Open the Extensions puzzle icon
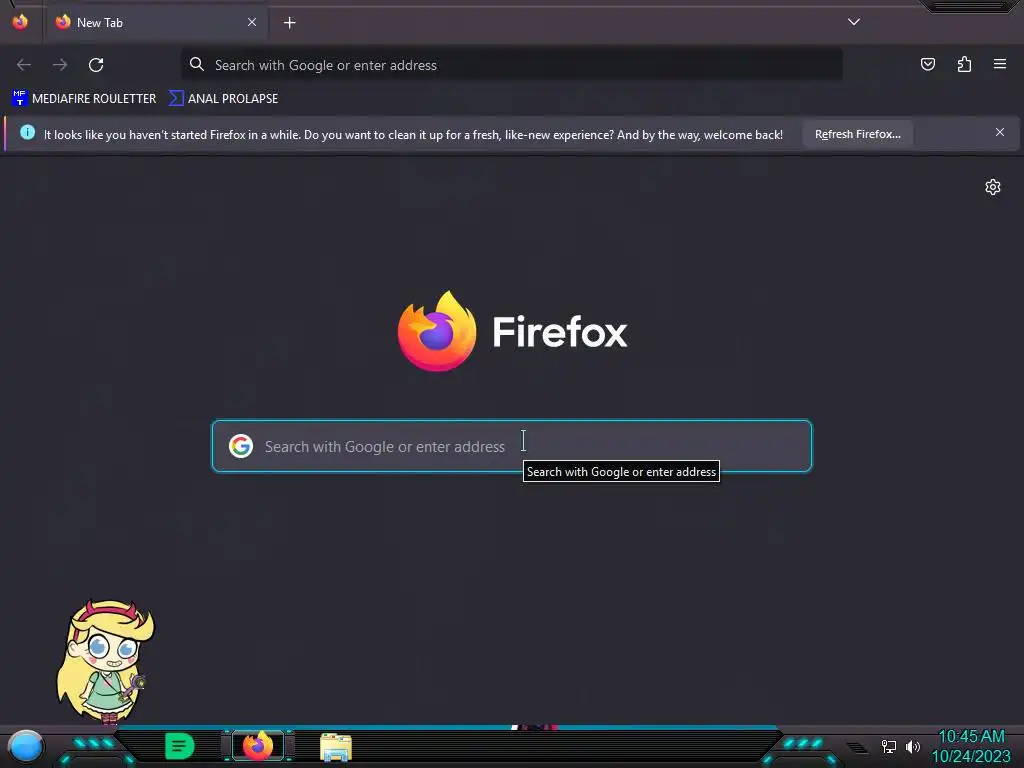 [x=964, y=64]
